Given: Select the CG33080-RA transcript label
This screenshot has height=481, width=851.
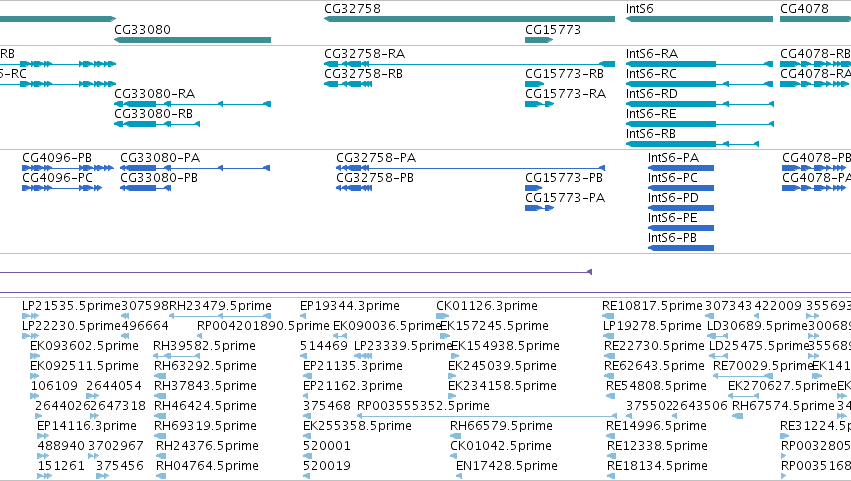Looking at the screenshot, I should coord(155,94).
